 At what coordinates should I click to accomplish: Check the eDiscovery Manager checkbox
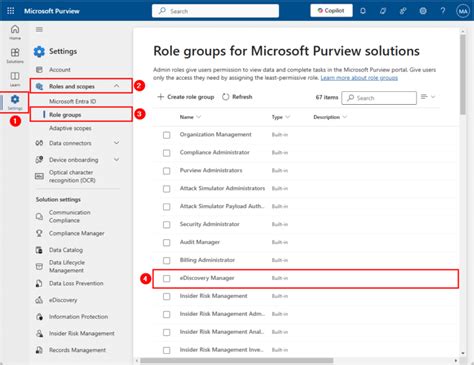point(167,279)
